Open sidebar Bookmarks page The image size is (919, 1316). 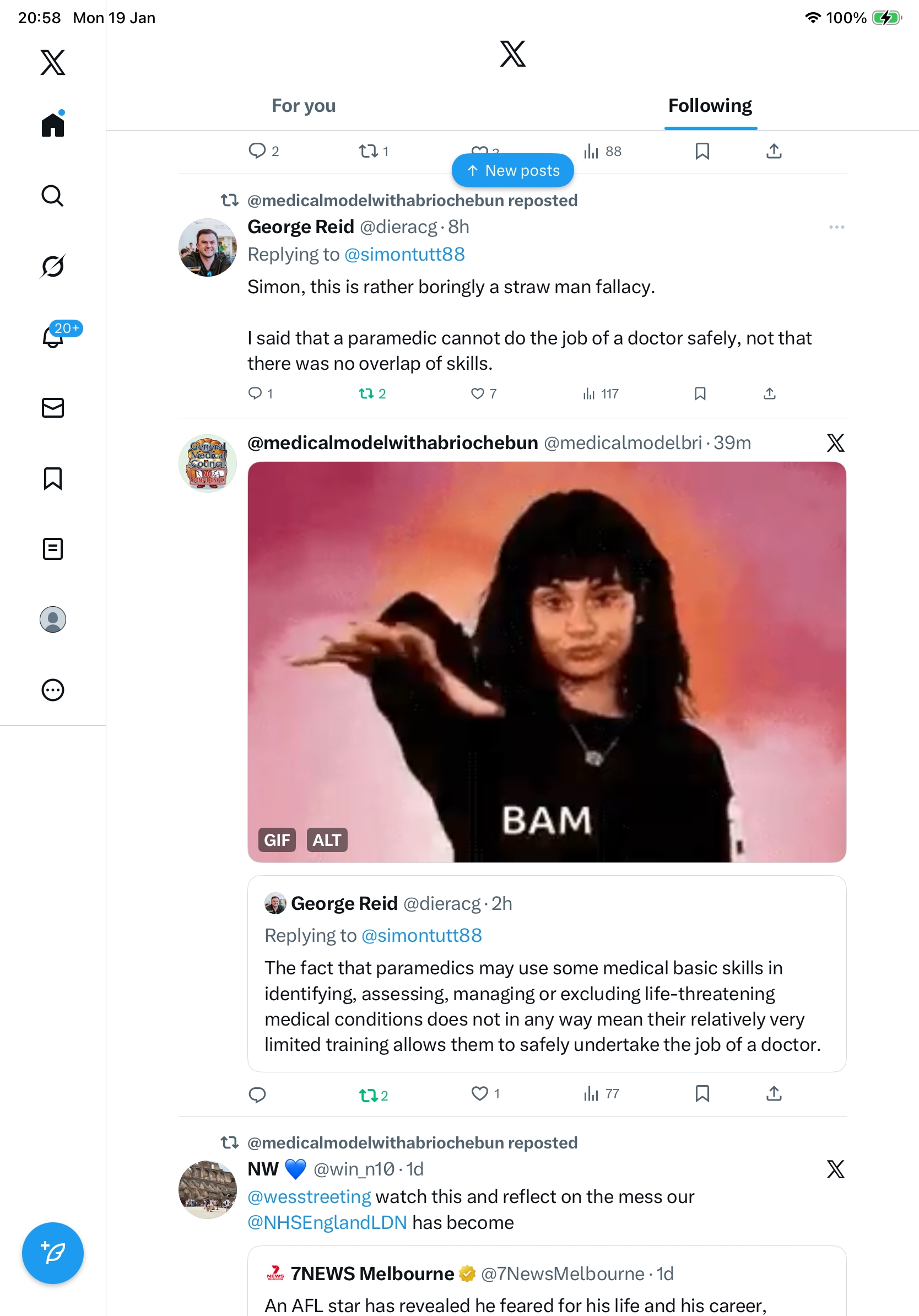(x=53, y=478)
